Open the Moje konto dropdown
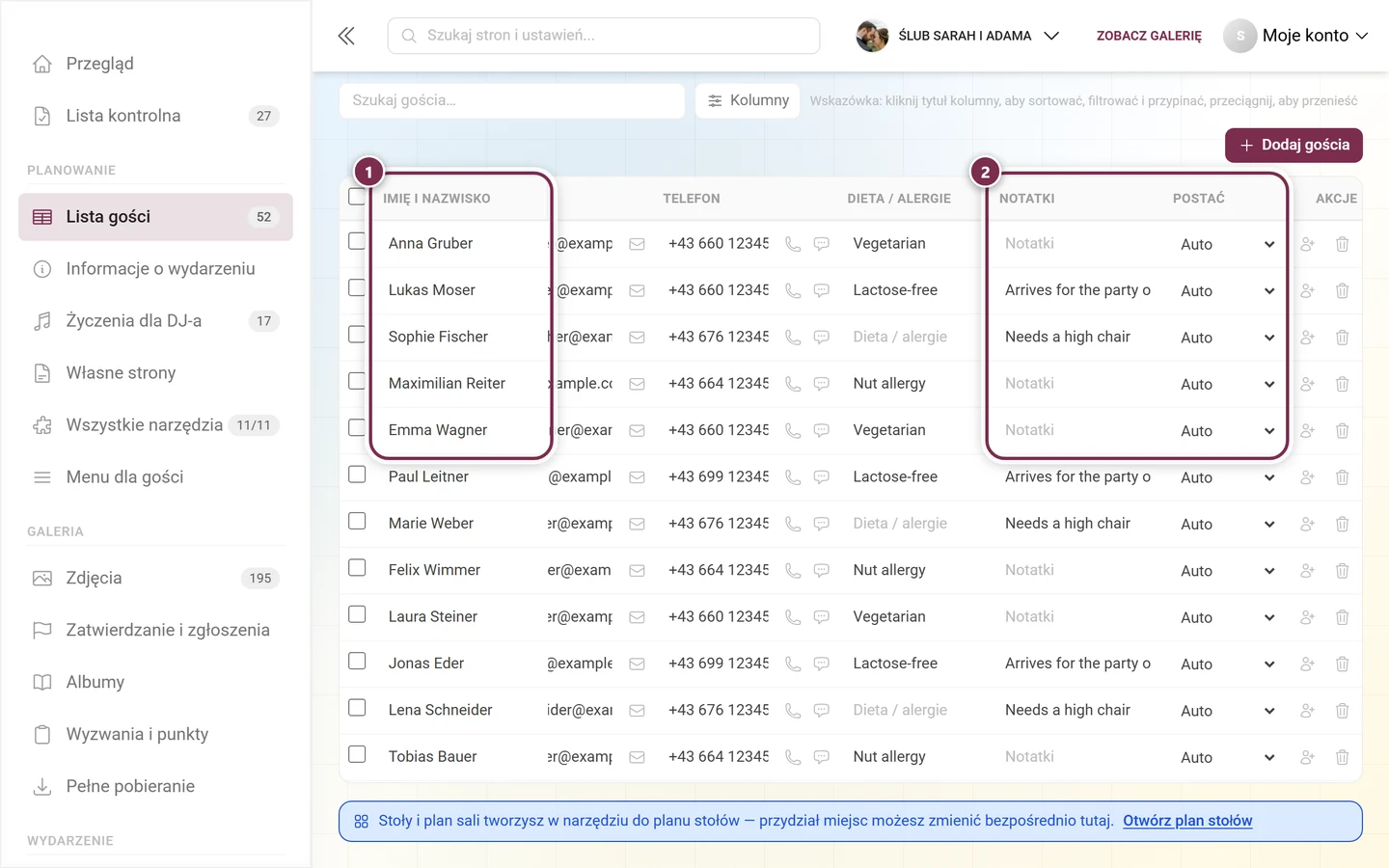The width and height of the screenshot is (1389, 868). (1295, 36)
